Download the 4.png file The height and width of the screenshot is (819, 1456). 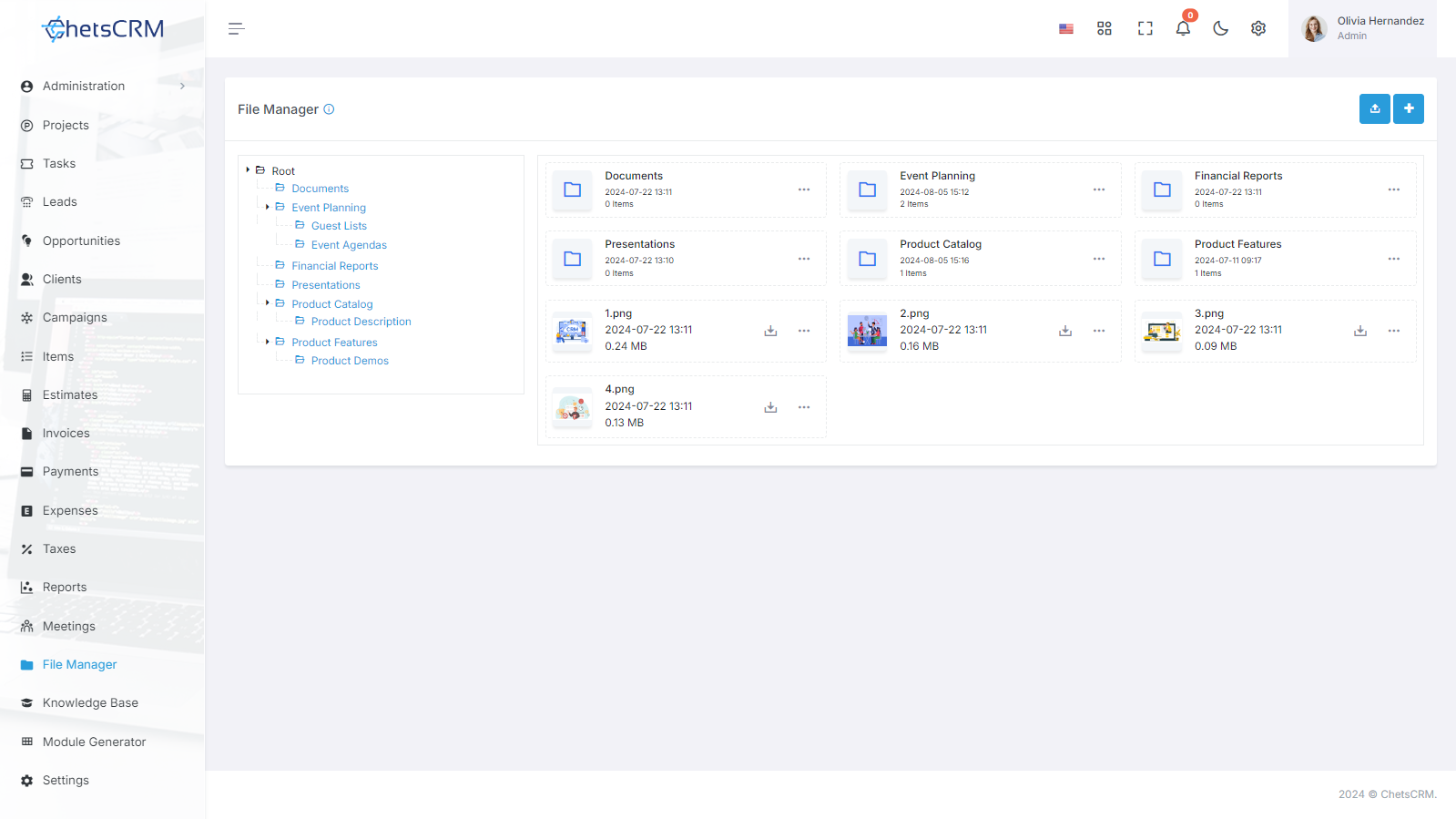point(770,407)
